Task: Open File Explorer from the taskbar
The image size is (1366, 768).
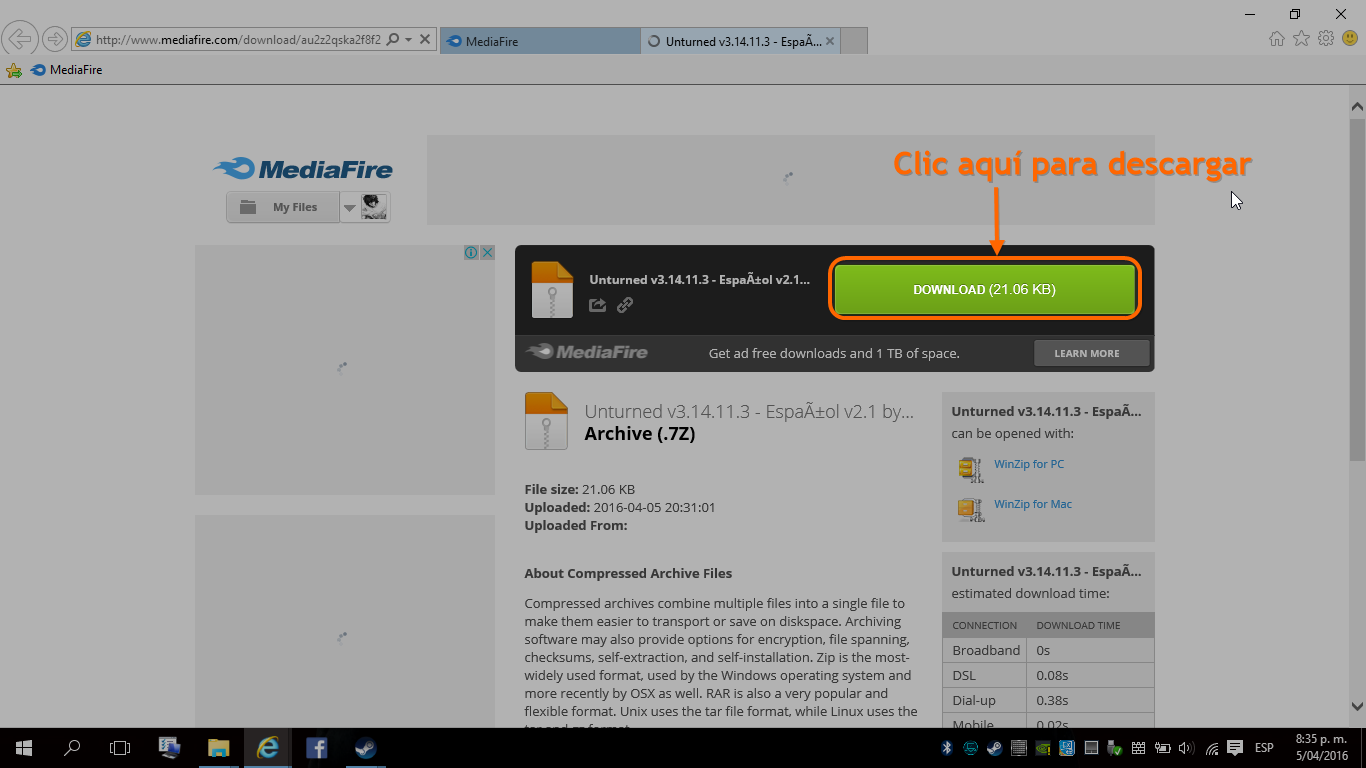Action: (x=218, y=747)
